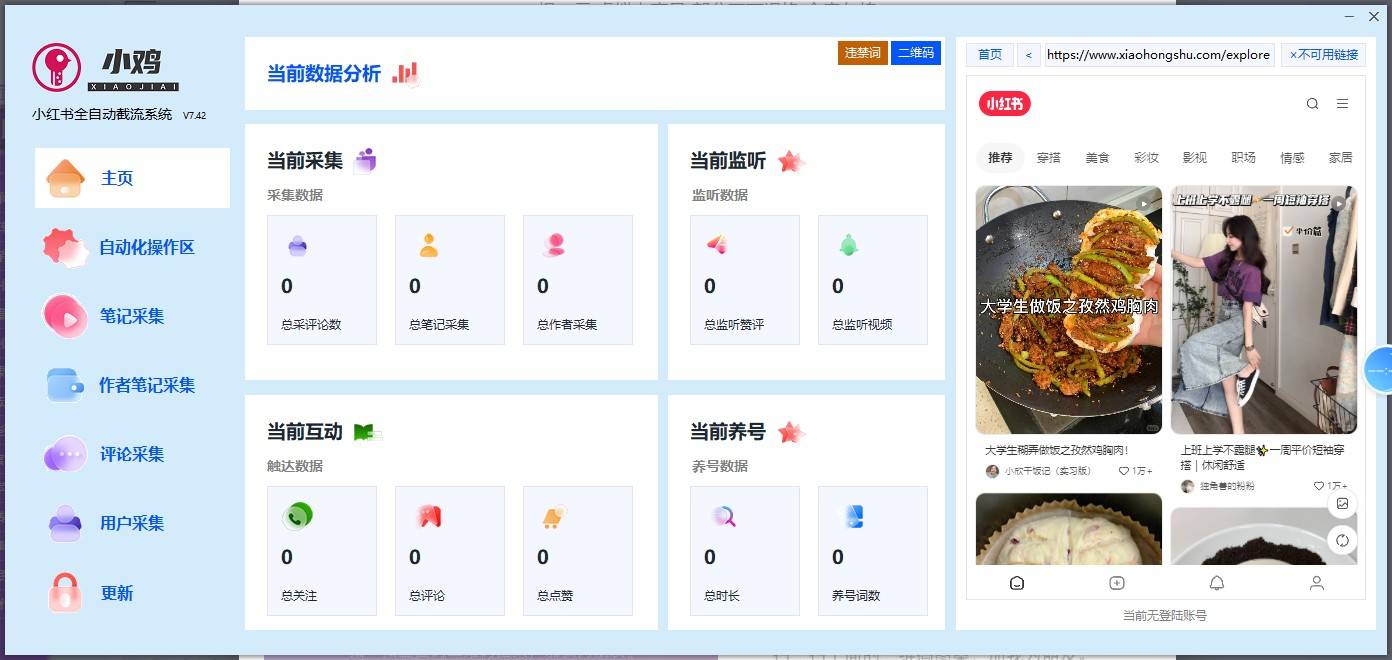Click the 首页 browser home button
This screenshot has height=660, width=1392.
click(989, 55)
